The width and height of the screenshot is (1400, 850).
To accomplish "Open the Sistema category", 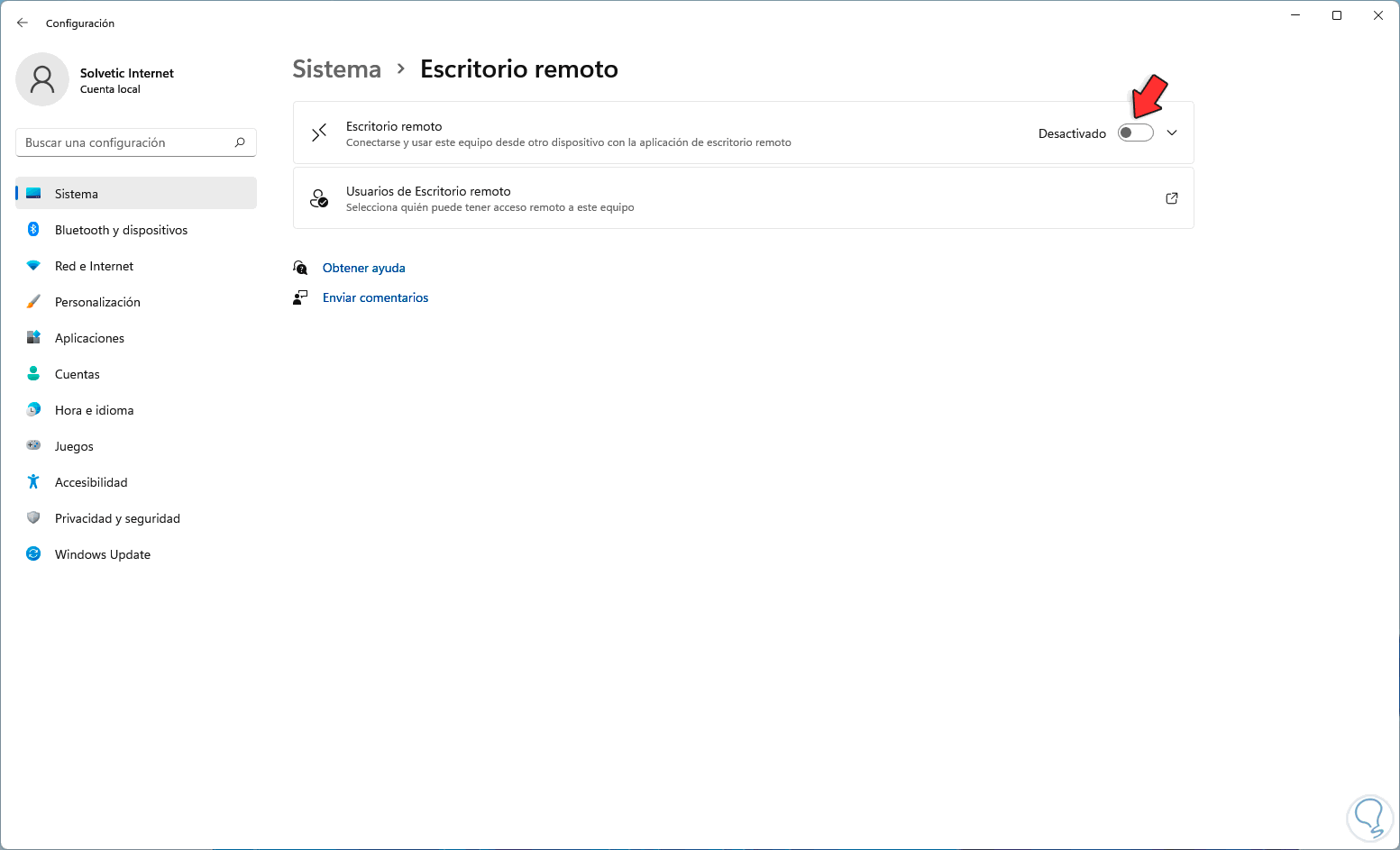I will [77, 194].
